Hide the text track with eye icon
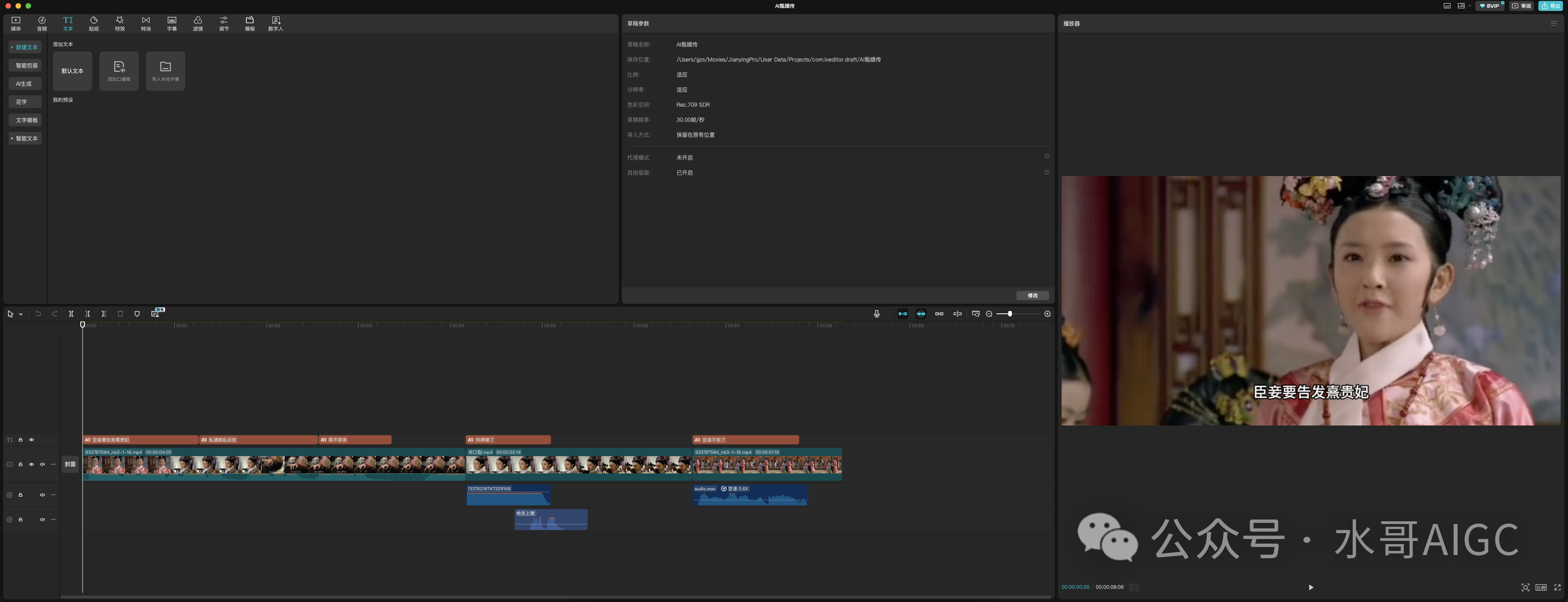This screenshot has height=602, width=1568. [x=31, y=440]
